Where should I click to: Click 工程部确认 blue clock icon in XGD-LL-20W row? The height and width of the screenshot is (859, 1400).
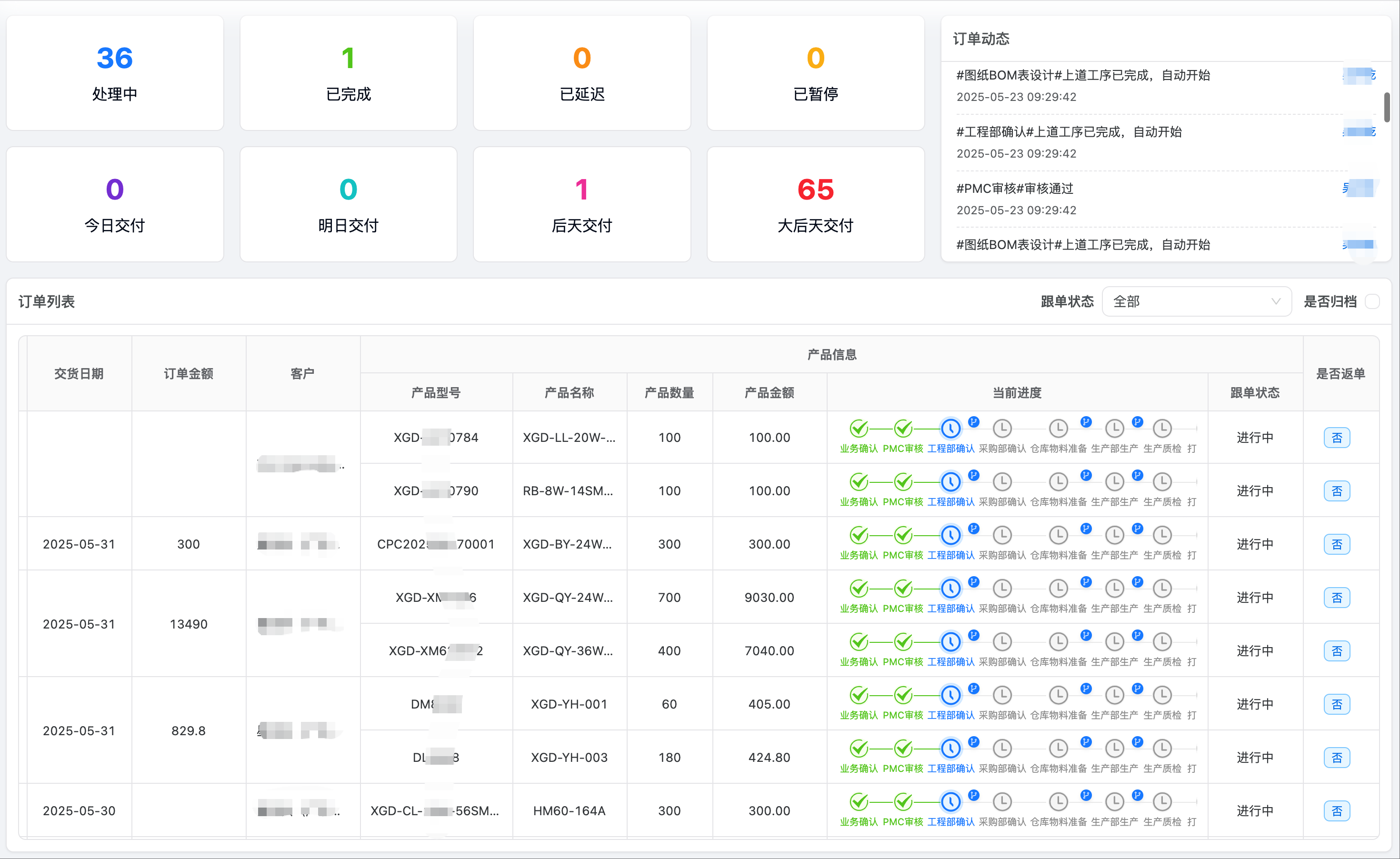click(950, 429)
